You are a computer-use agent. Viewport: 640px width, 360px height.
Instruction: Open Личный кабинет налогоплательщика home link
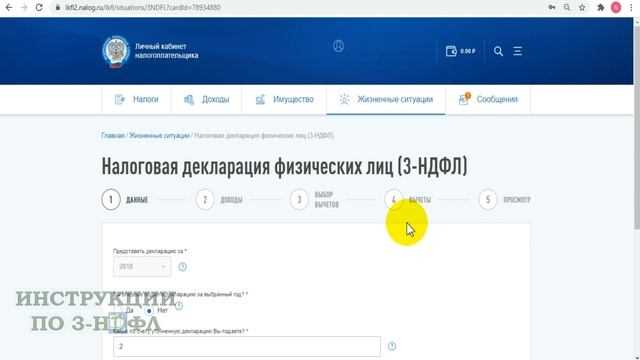point(167,51)
